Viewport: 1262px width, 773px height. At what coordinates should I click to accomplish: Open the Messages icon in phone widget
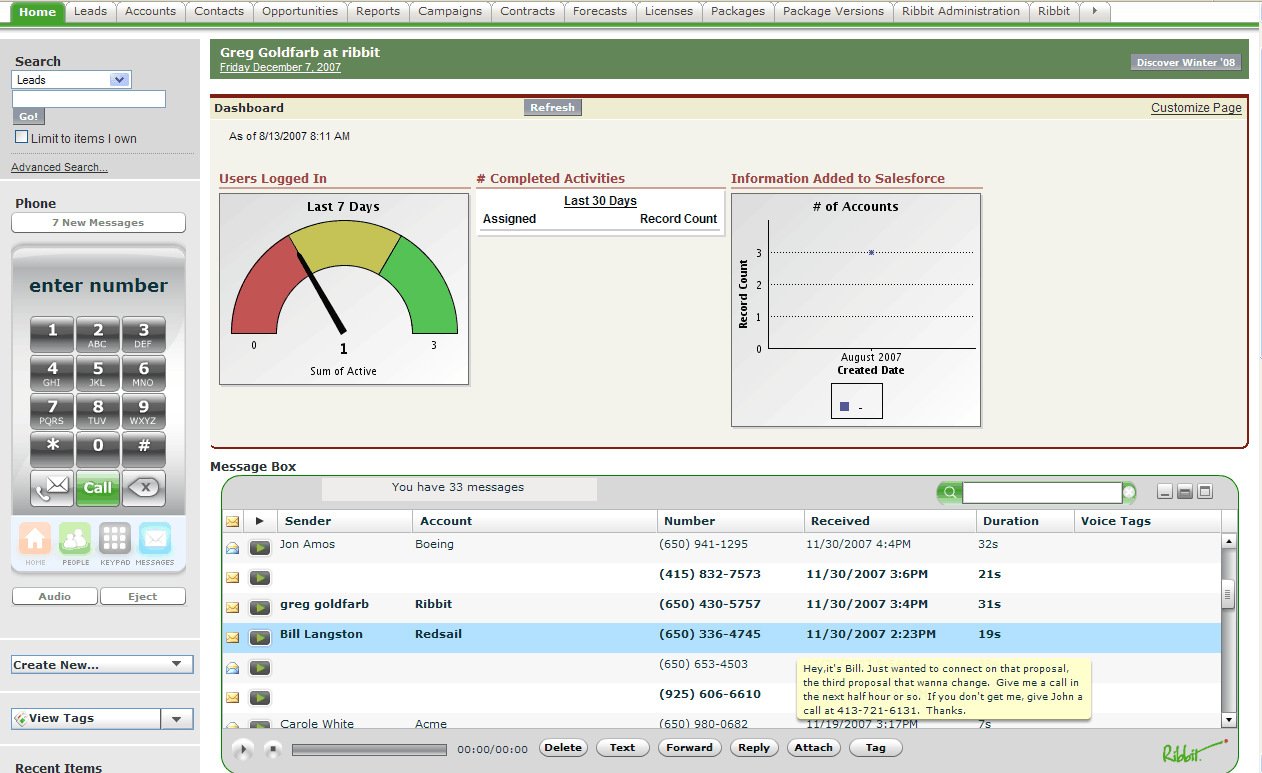pos(155,540)
